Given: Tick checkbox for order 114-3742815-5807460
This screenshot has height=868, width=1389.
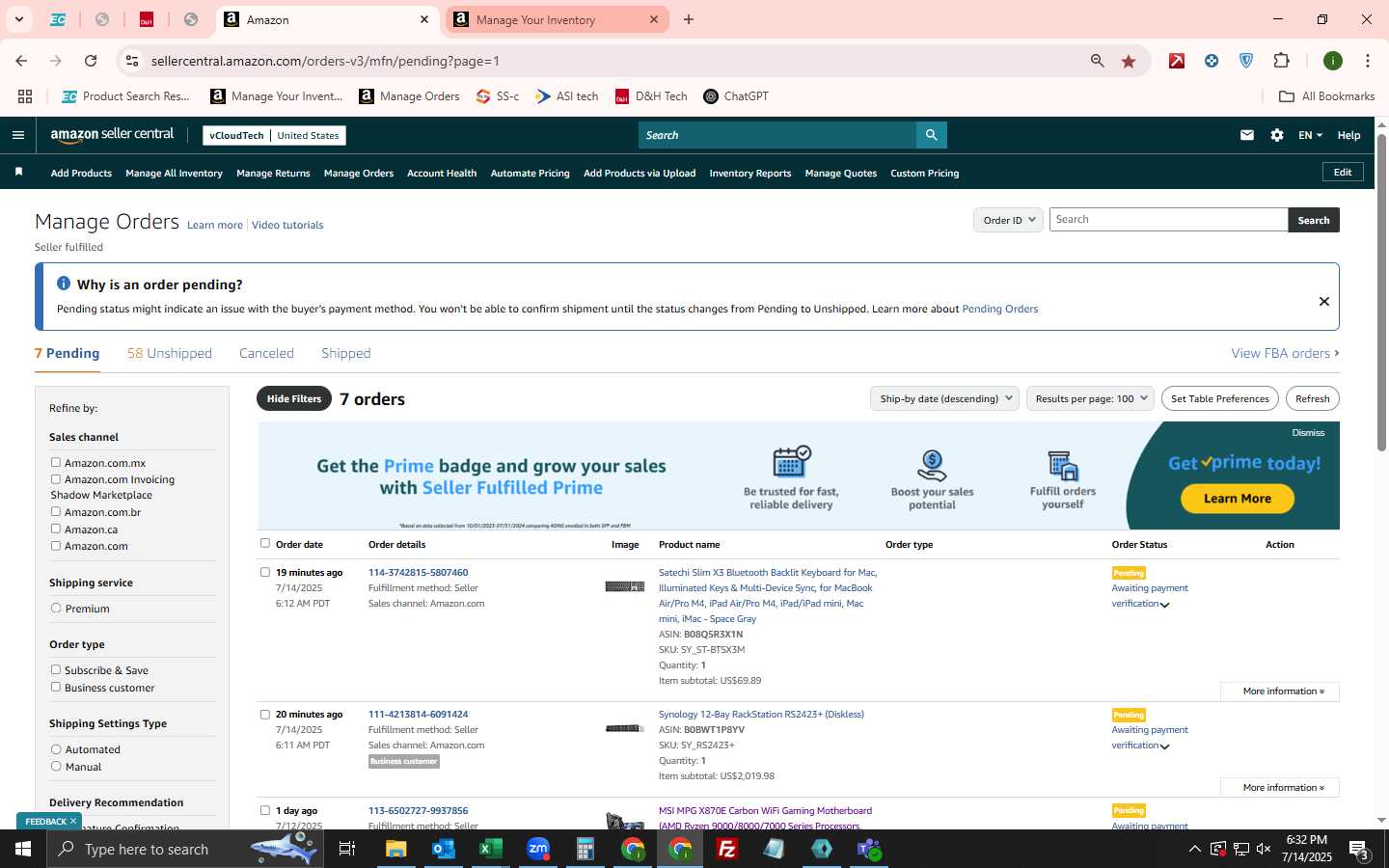Looking at the screenshot, I should point(265,573).
